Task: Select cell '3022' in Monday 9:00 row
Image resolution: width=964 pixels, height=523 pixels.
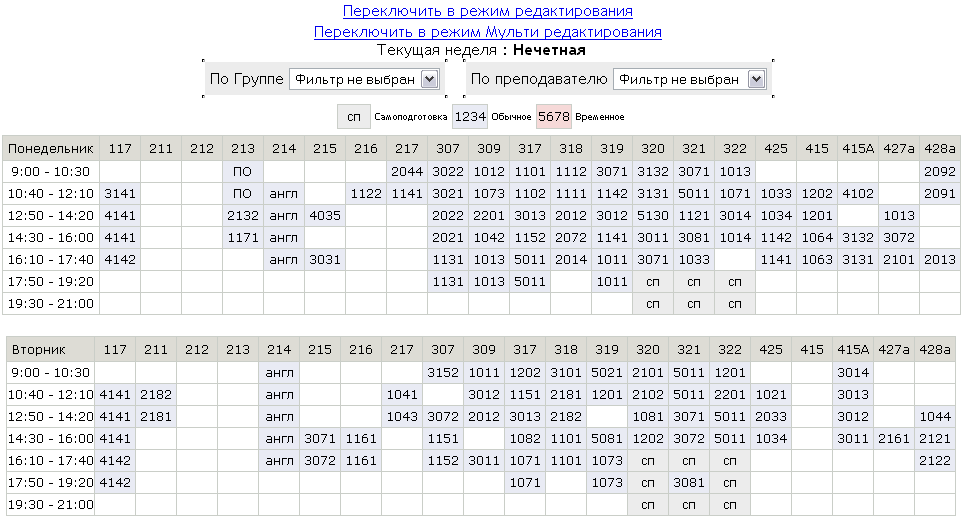Action: click(x=448, y=171)
